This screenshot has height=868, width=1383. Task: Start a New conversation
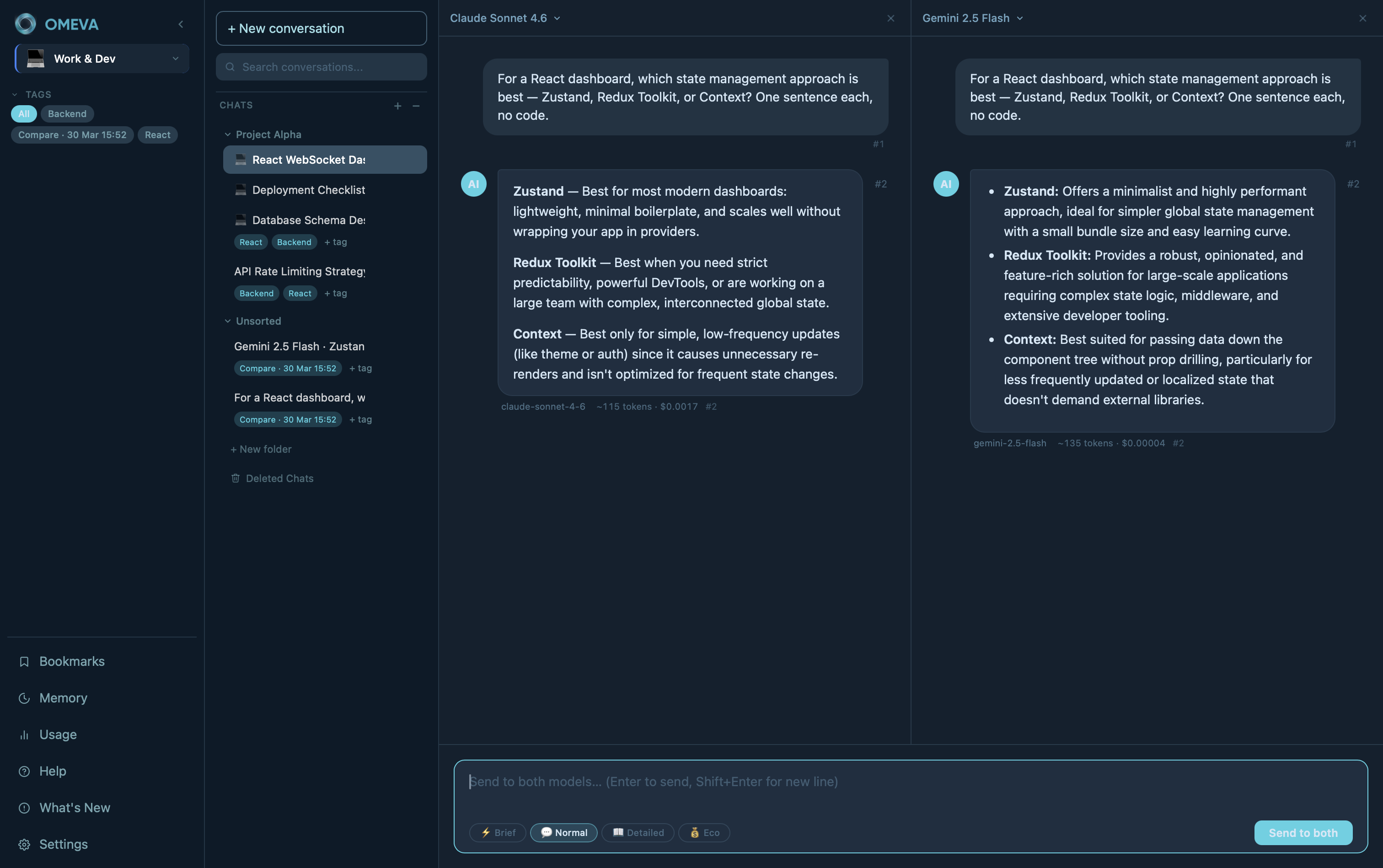tap(321, 29)
